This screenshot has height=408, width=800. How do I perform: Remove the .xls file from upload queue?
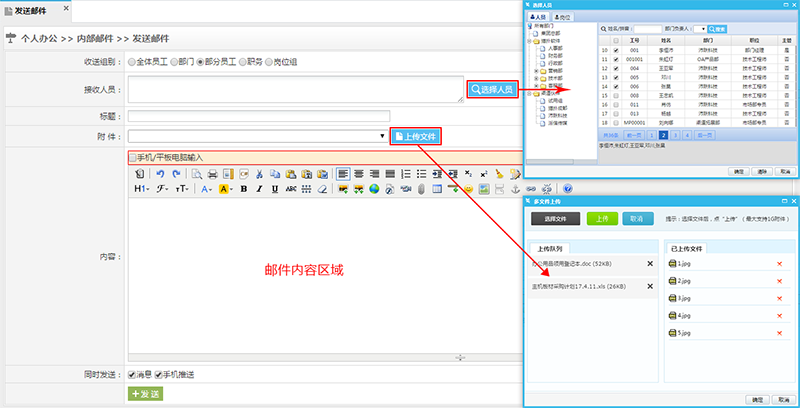[x=649, y=287]
